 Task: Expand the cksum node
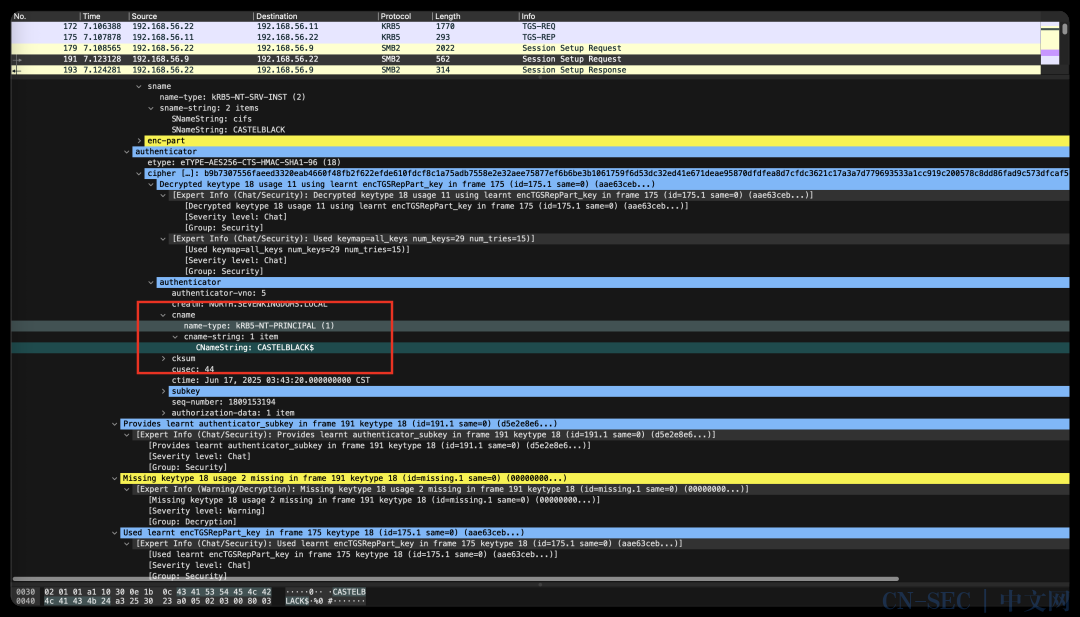click(x=163, y=358)
